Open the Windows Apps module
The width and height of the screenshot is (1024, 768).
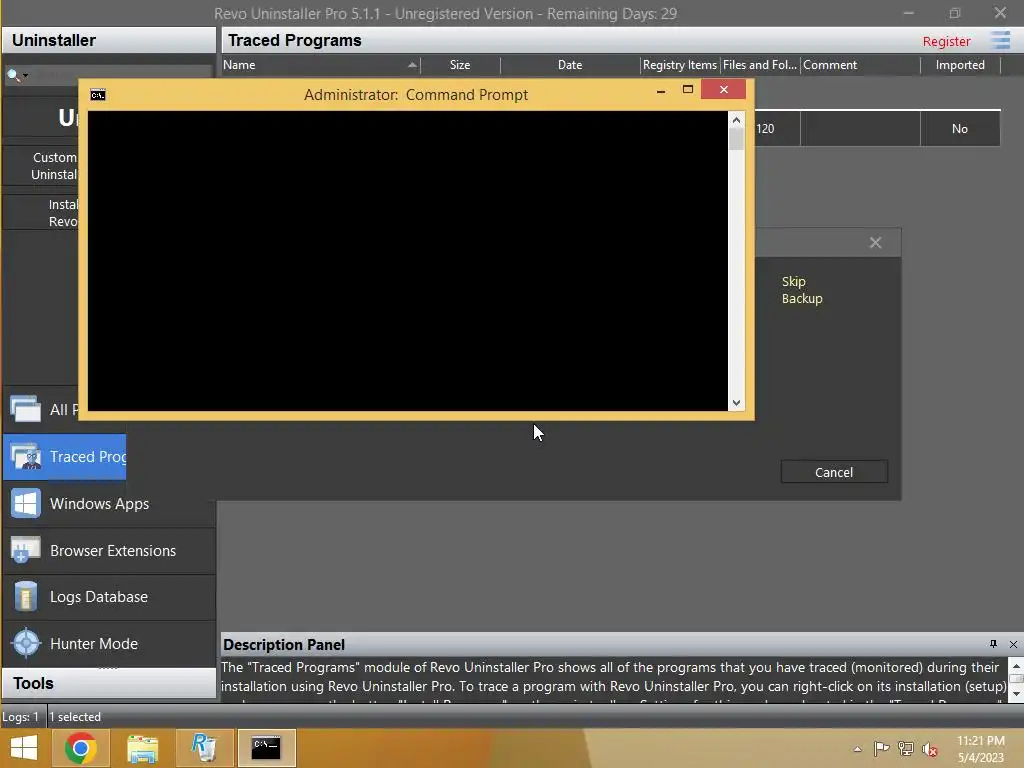109,504
